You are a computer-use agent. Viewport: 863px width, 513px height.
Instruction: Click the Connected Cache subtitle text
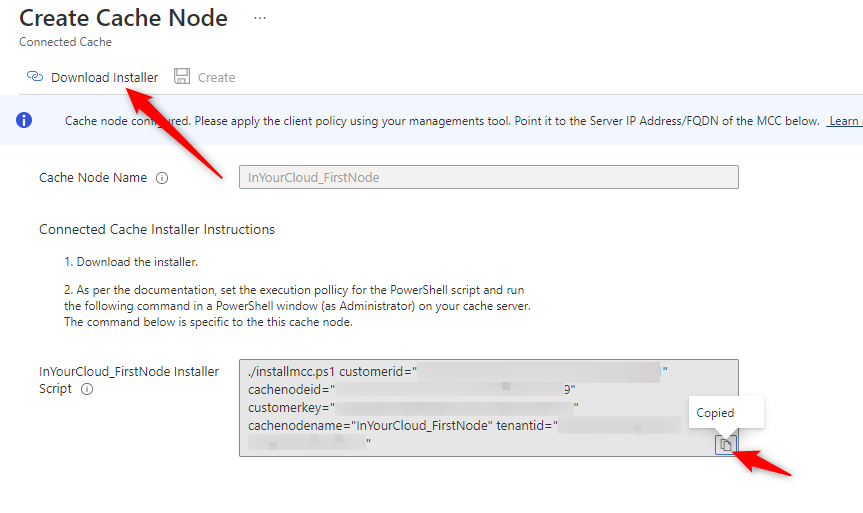pyautogui.click(x=65, y=42)
